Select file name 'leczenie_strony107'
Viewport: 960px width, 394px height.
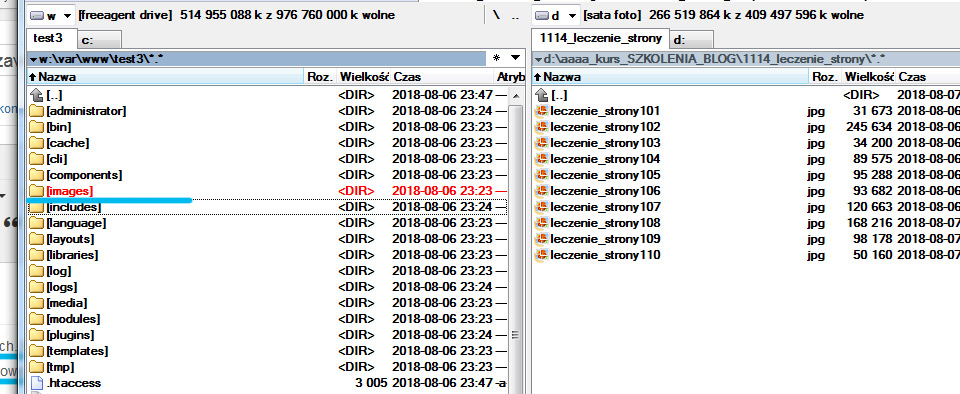(606, 207)
